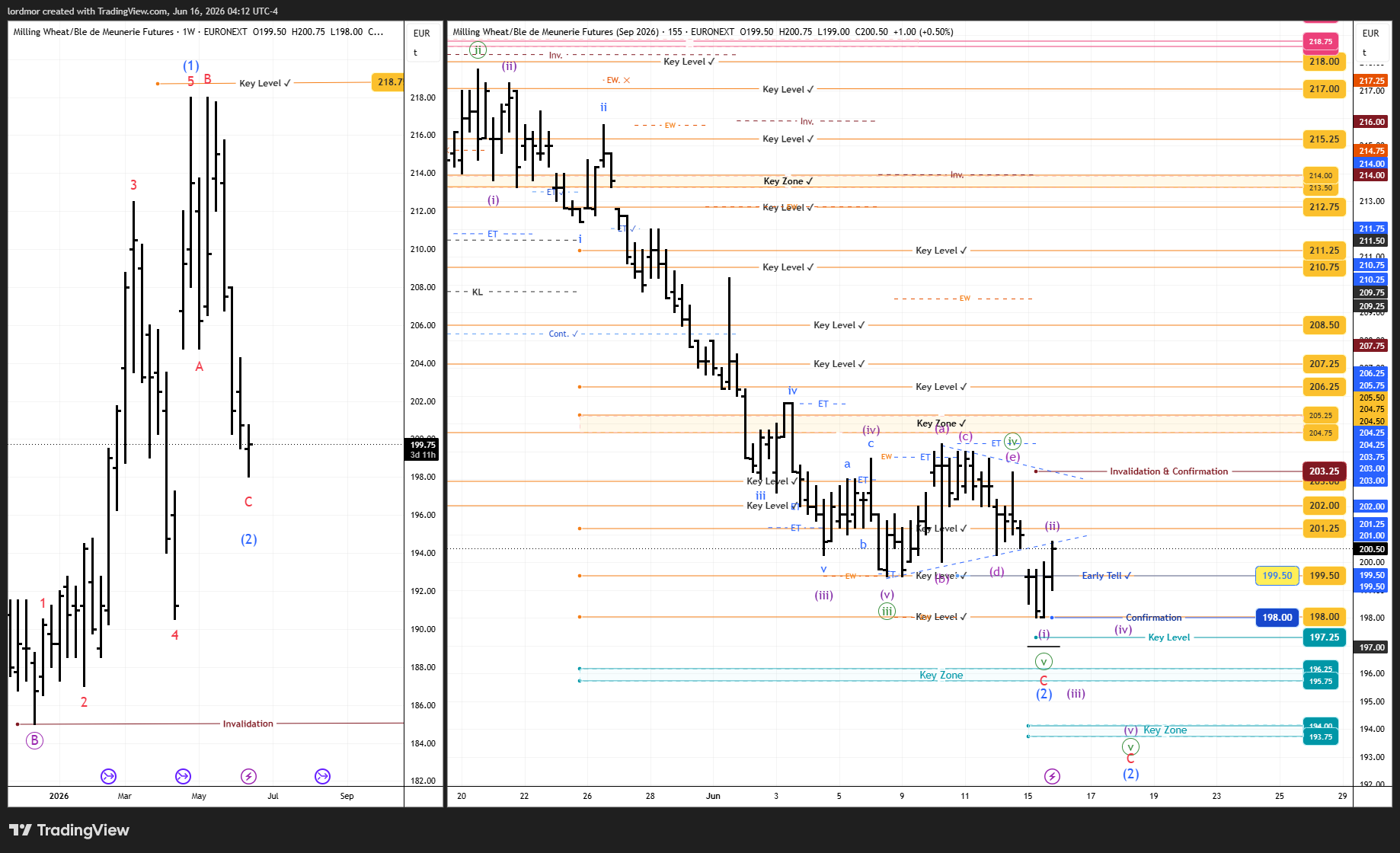Screen dimensions: 1400x853
Task: Select the orange 207.25 price label
Action: coord(1325,364)
